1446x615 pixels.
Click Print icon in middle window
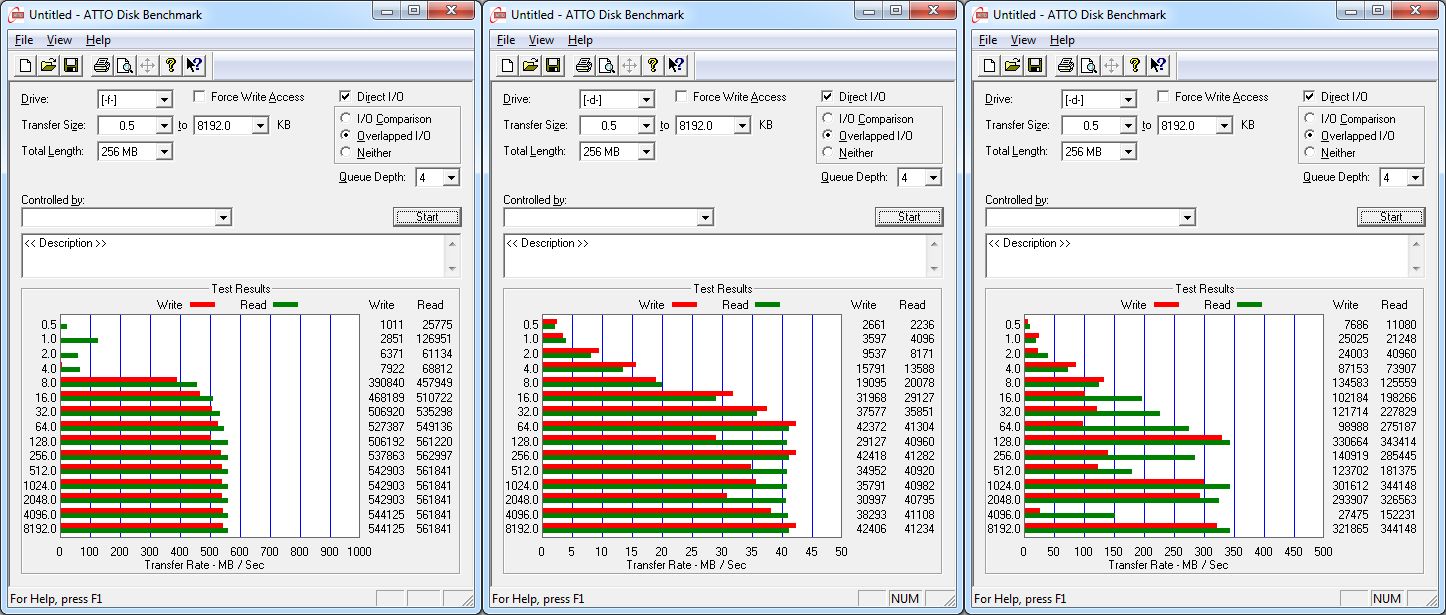tap(583, 66)
